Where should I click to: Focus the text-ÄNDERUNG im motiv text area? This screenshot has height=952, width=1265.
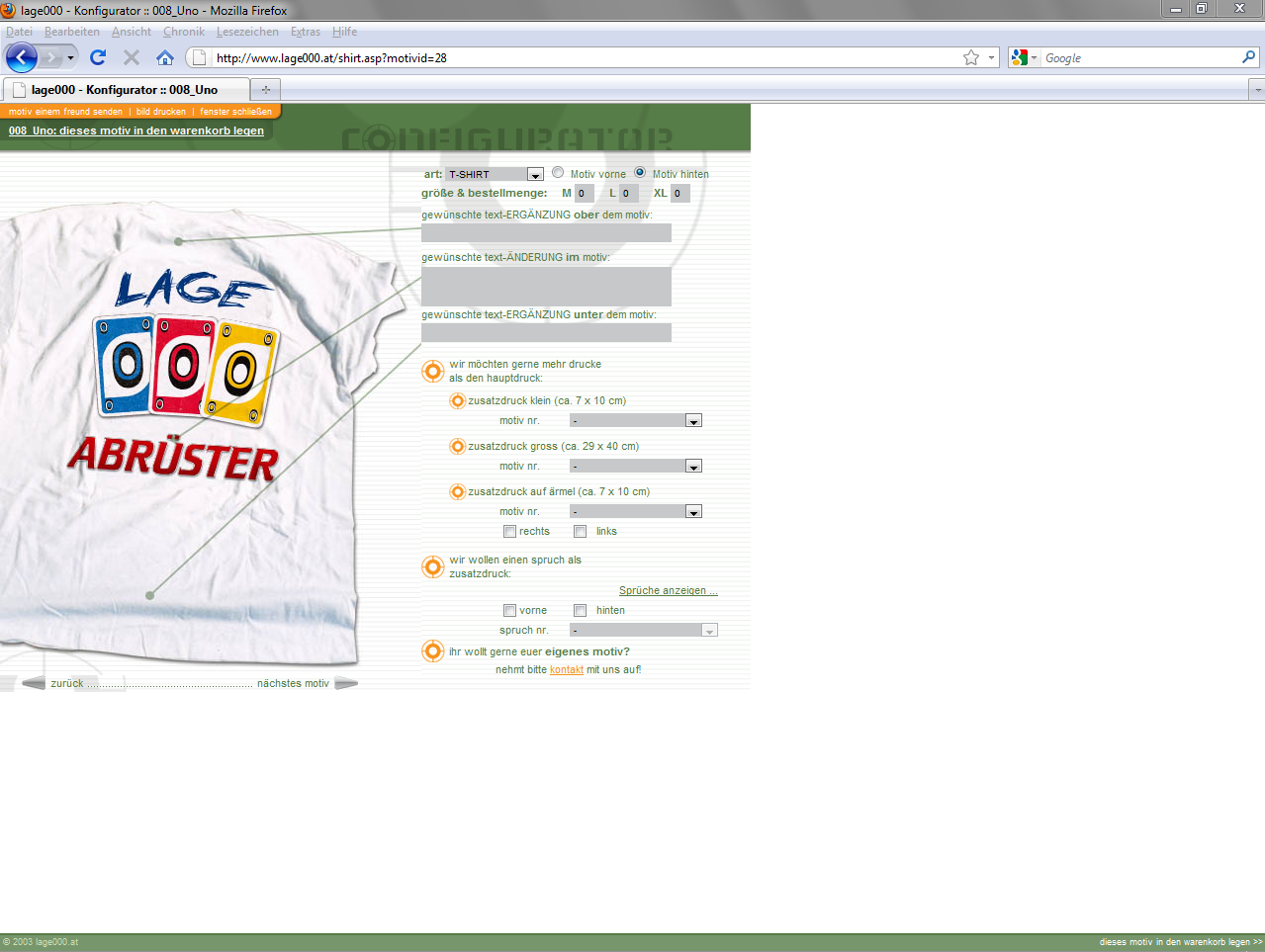pyautogui.click(x=546, y=287)
